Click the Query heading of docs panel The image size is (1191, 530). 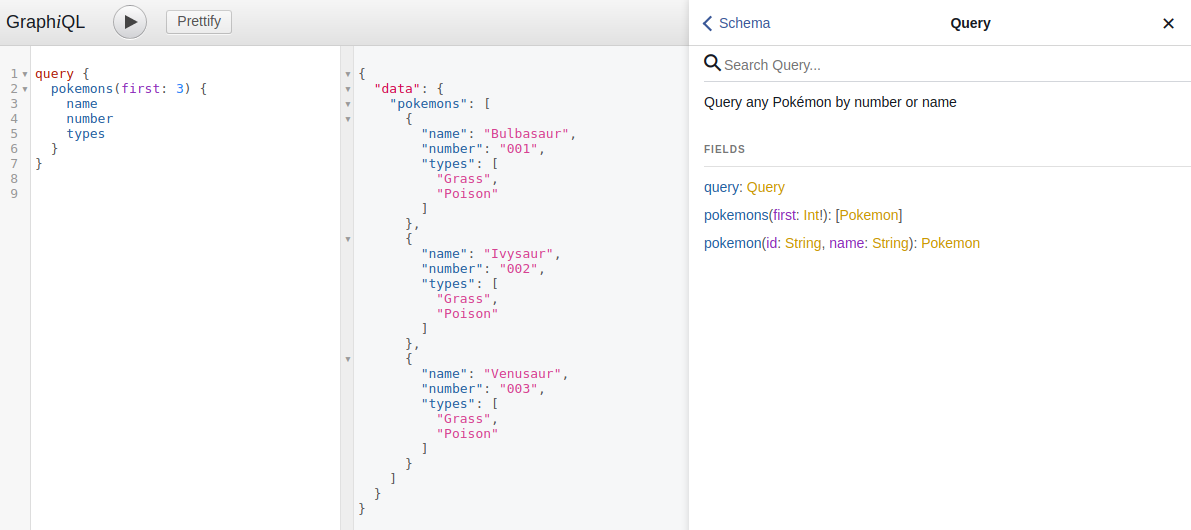pos(970,24)
